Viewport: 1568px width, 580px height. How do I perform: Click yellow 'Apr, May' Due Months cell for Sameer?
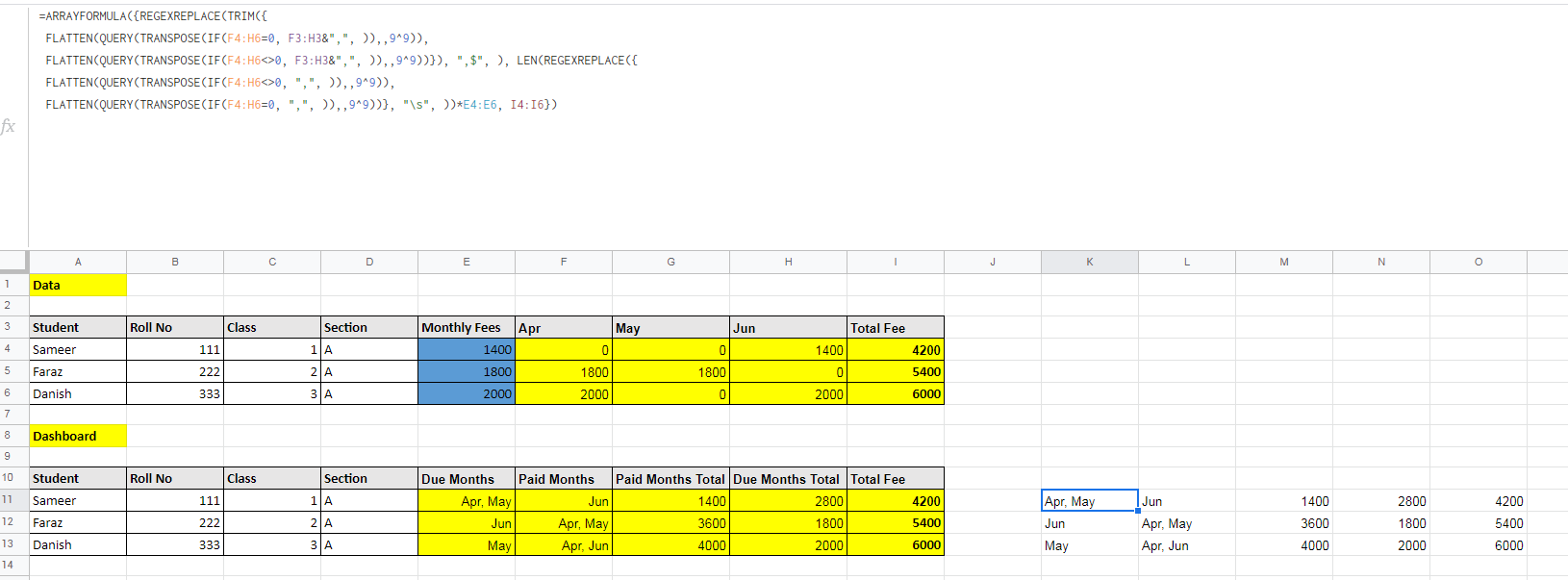click(467, 501)
